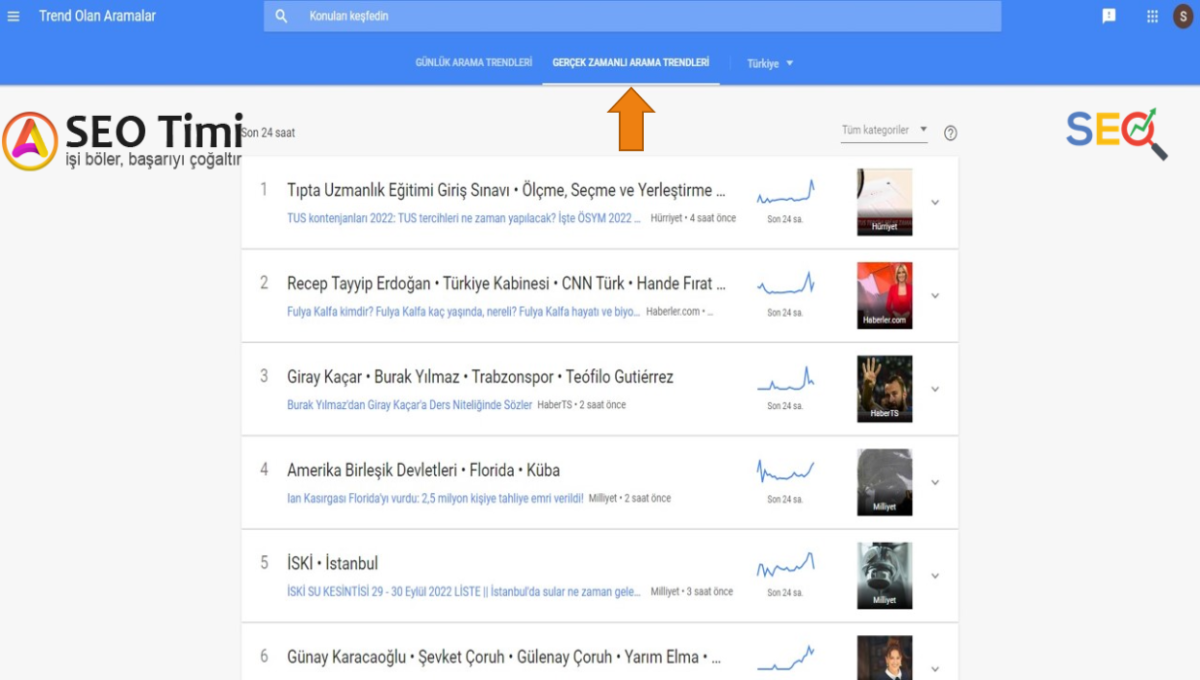Image resolution: width=1200 pixels, height=680 pixels.
Task: Focus the Konuları keşfedin search field
Action: (x=632, y=16)
